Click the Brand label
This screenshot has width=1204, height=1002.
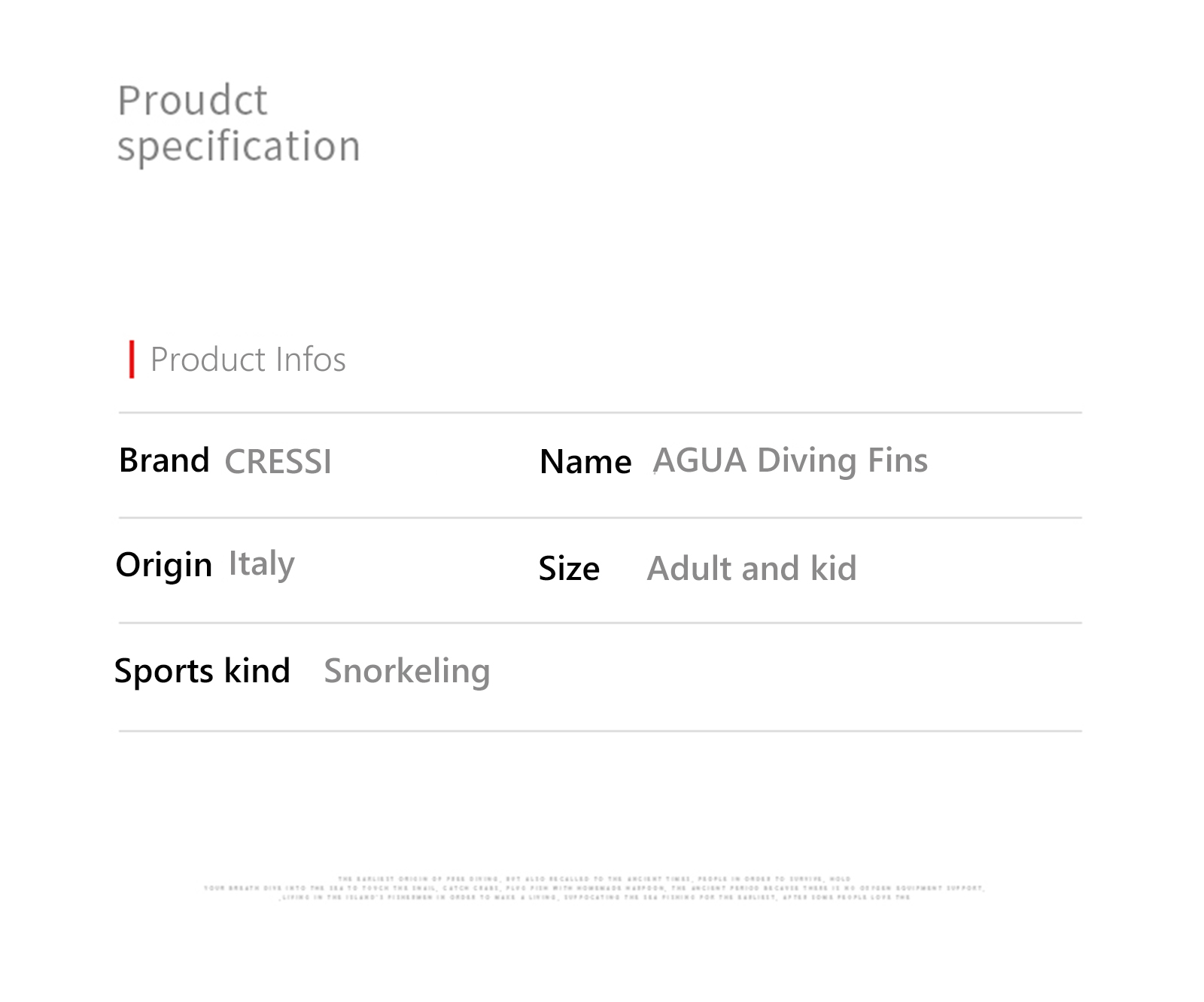pyautogui.click(x=164, y=460)
